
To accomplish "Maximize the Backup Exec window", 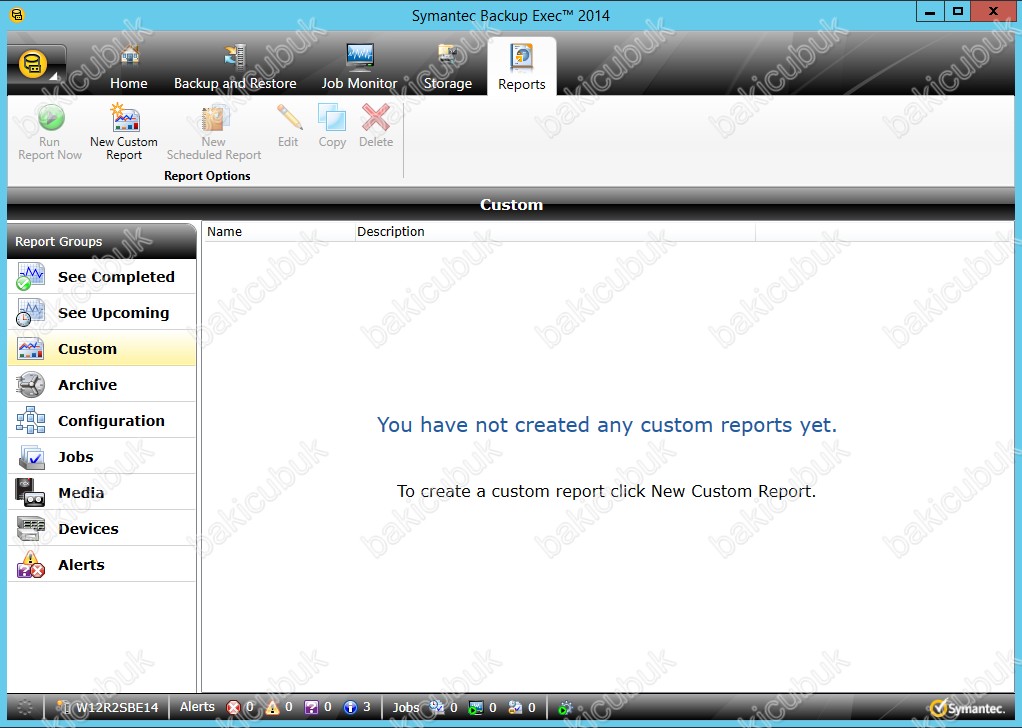I will [957, 12].
